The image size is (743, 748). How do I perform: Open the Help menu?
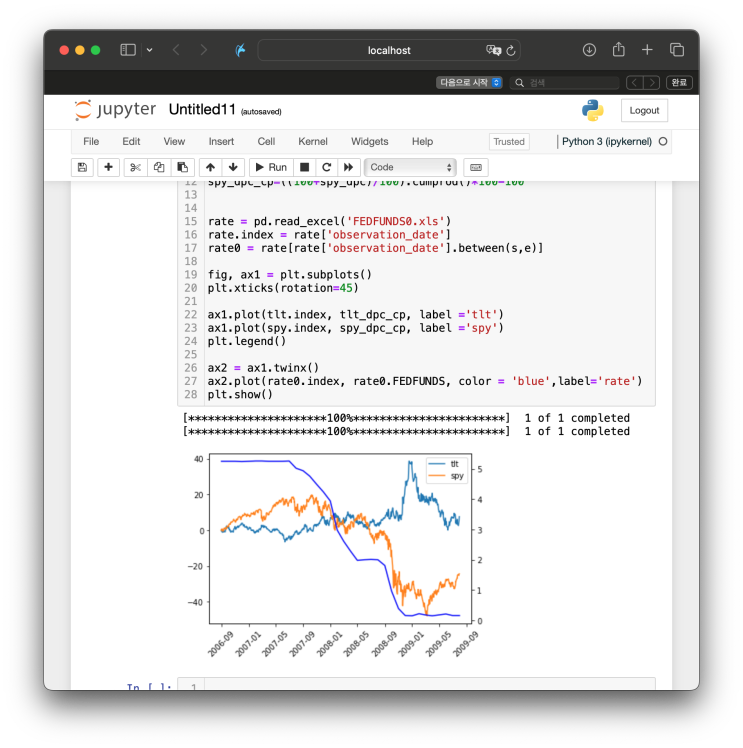423,142
